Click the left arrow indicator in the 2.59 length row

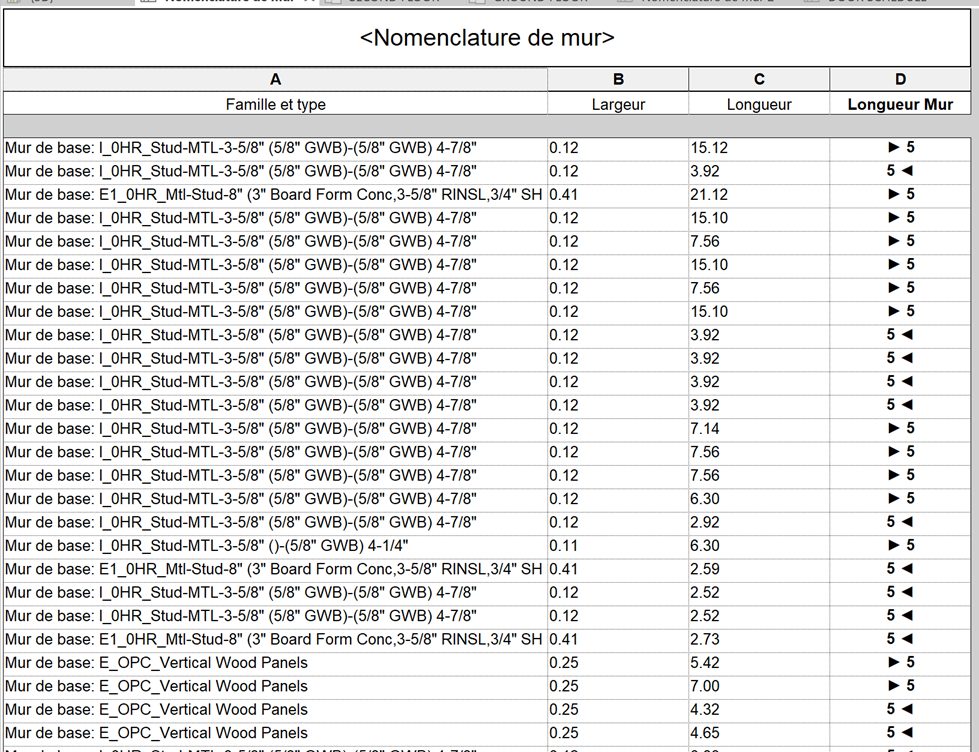point(907,569)
